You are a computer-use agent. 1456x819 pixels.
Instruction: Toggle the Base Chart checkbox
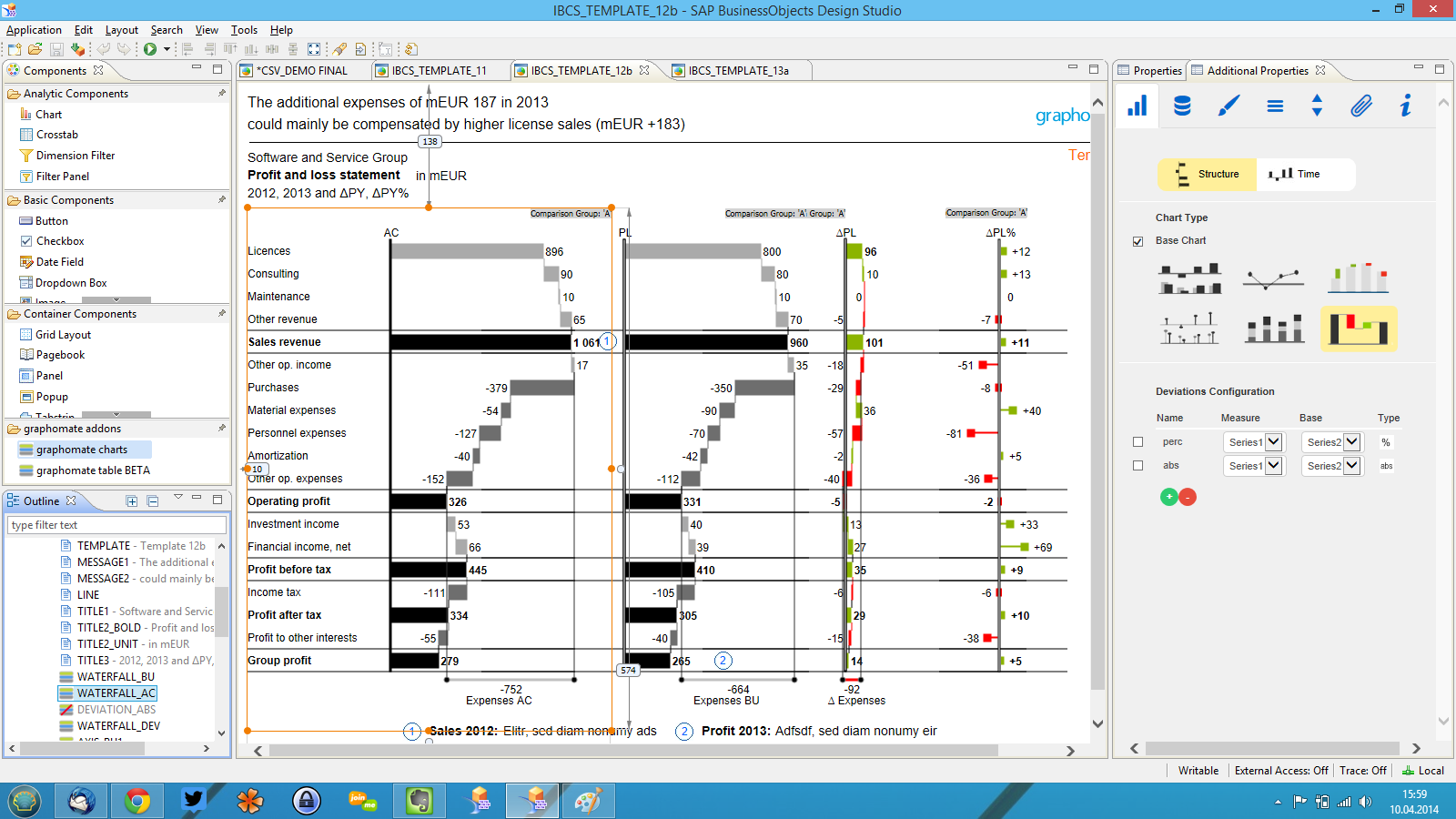pos(1137,241)
